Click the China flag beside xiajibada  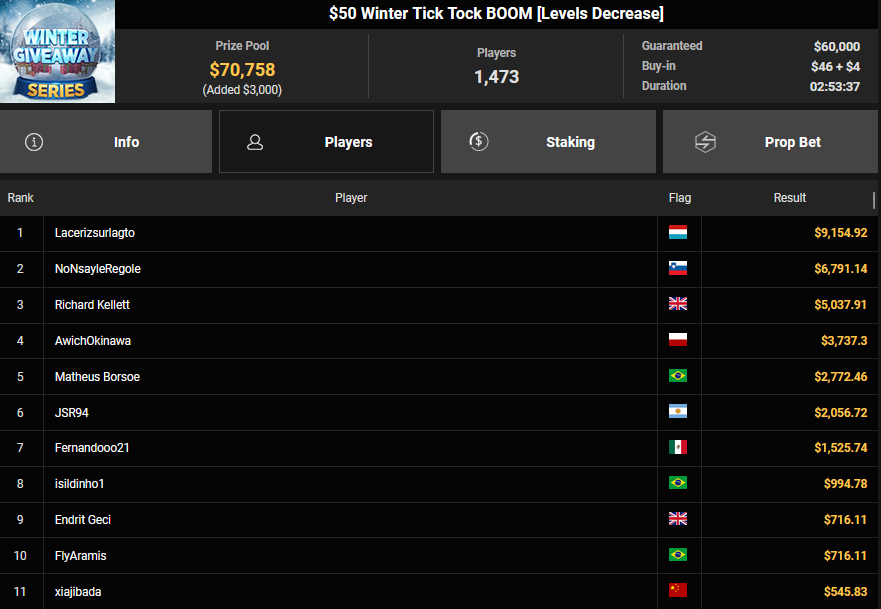[x=678, y=591]
